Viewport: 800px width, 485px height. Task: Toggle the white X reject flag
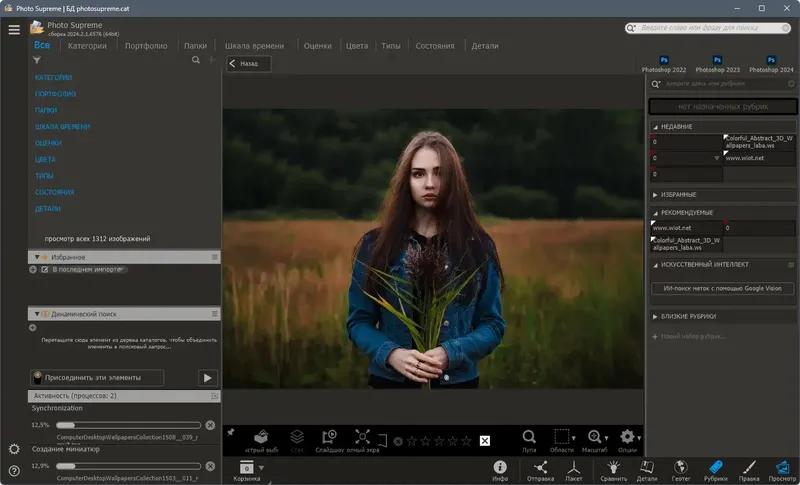484,441
